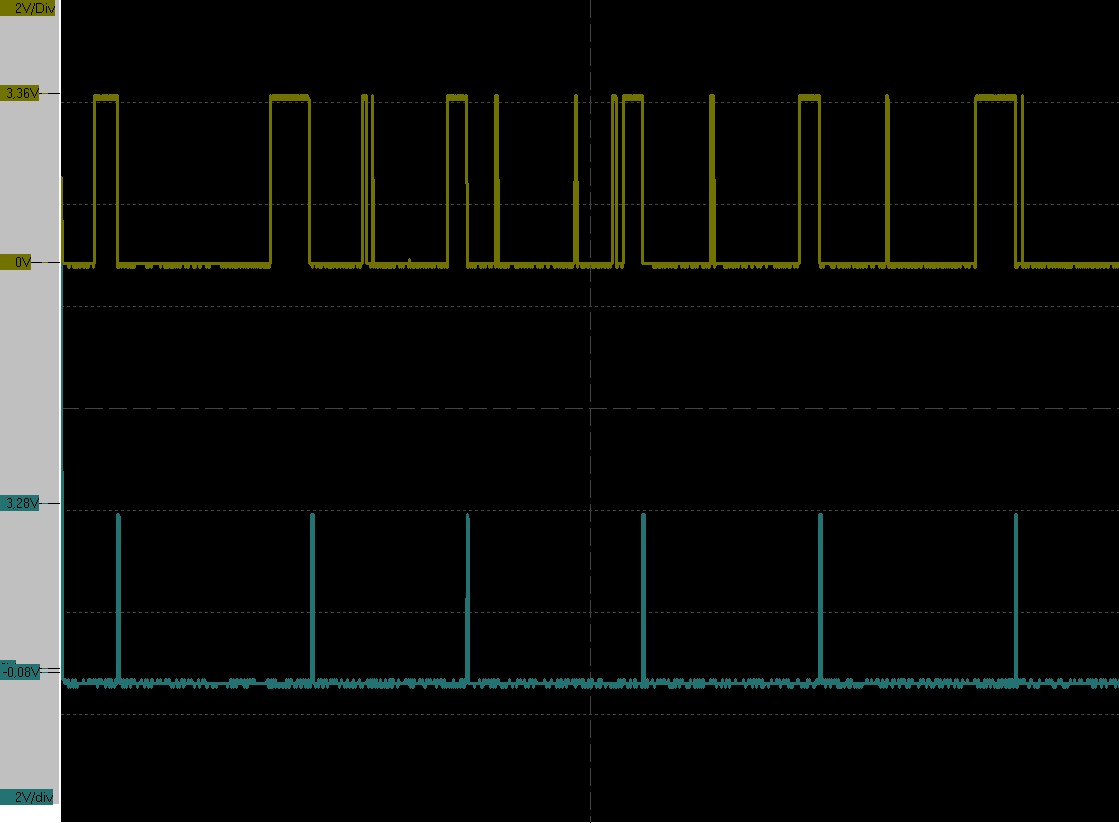Select the teal -0.08V level marker
1119x823 pixels.
click(x=20, y=672)
